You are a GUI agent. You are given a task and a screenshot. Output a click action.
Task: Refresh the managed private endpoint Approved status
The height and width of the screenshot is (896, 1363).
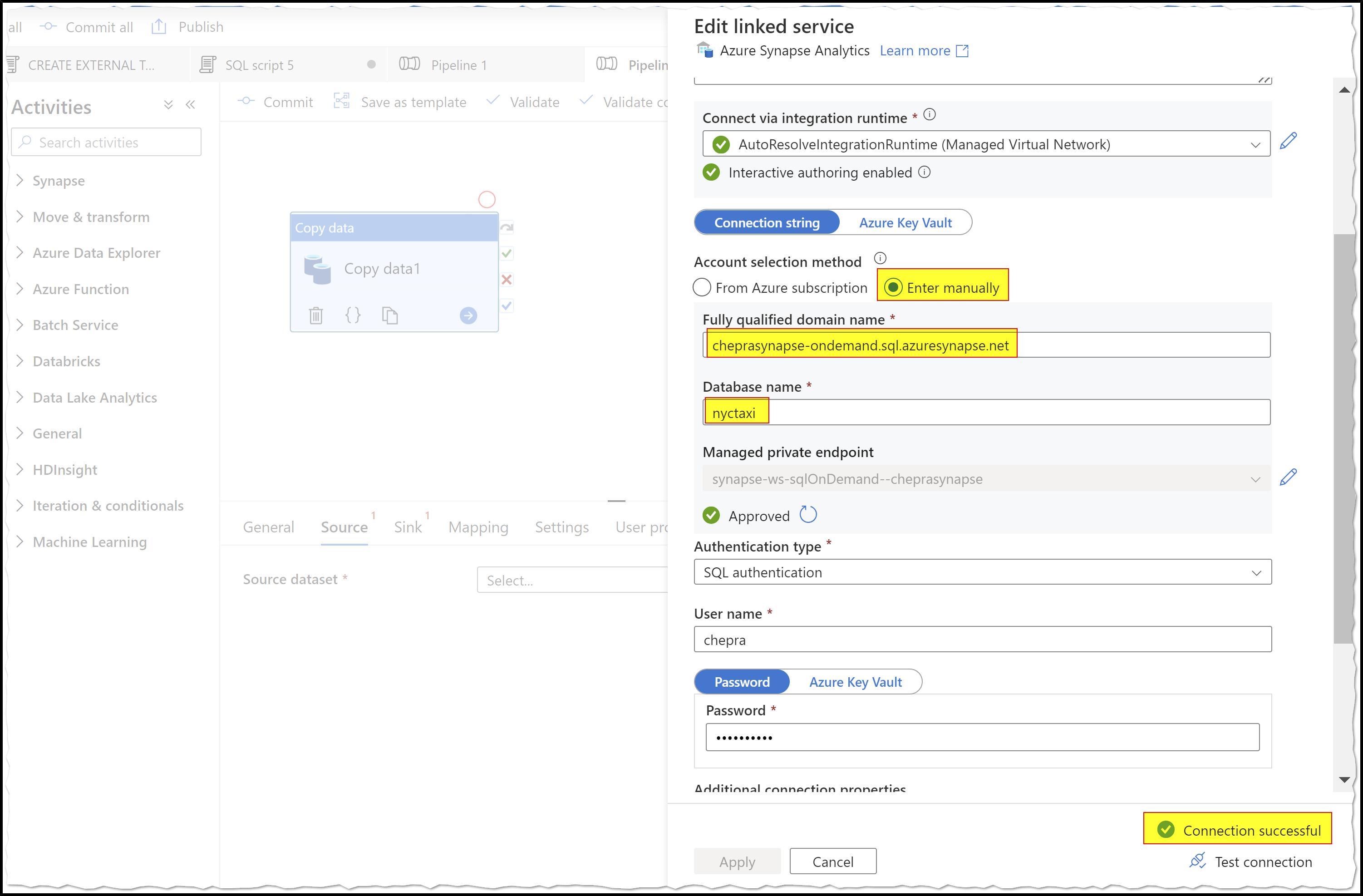[809, 514]
